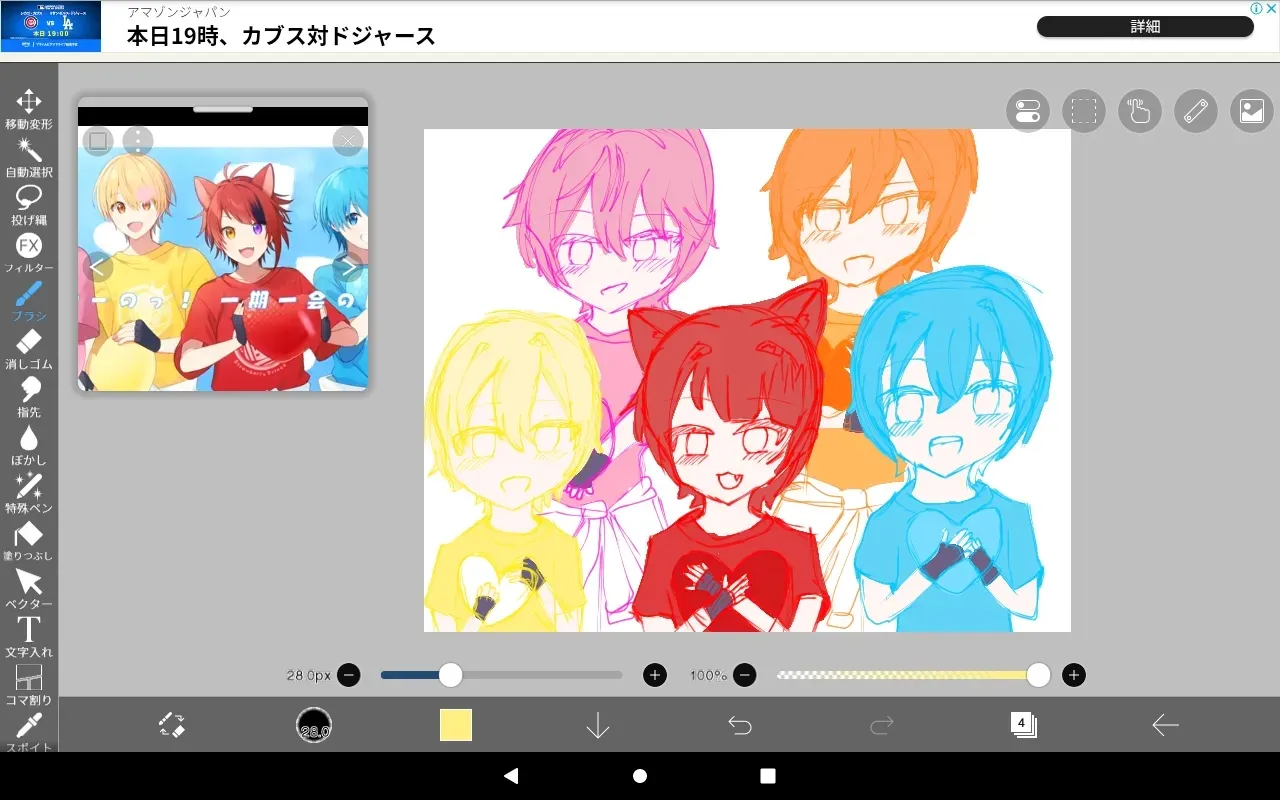The width and height of the screenshot is (1280, 800).
Task: Select the ぼかし blur tool
Action: point(29,445)
